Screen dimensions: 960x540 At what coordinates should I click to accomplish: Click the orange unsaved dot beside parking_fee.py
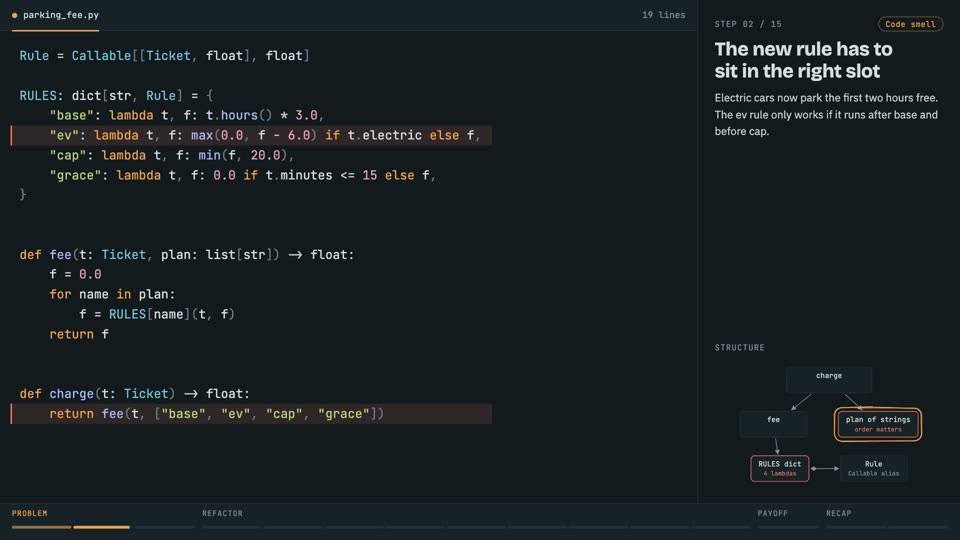[x=15, y=15]
